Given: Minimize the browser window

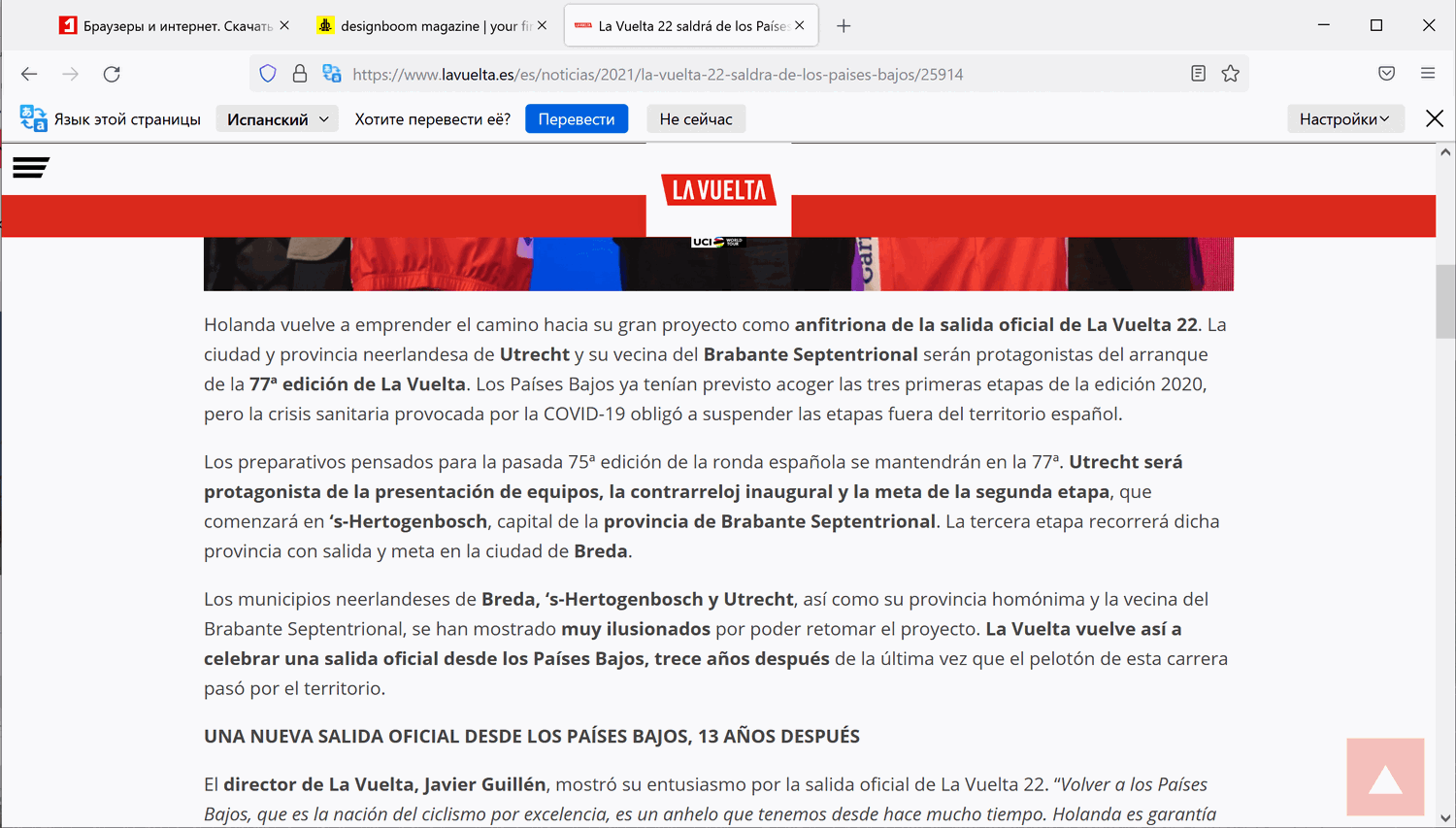Looking at the screenshot, I should click(x=1324, y=25).
